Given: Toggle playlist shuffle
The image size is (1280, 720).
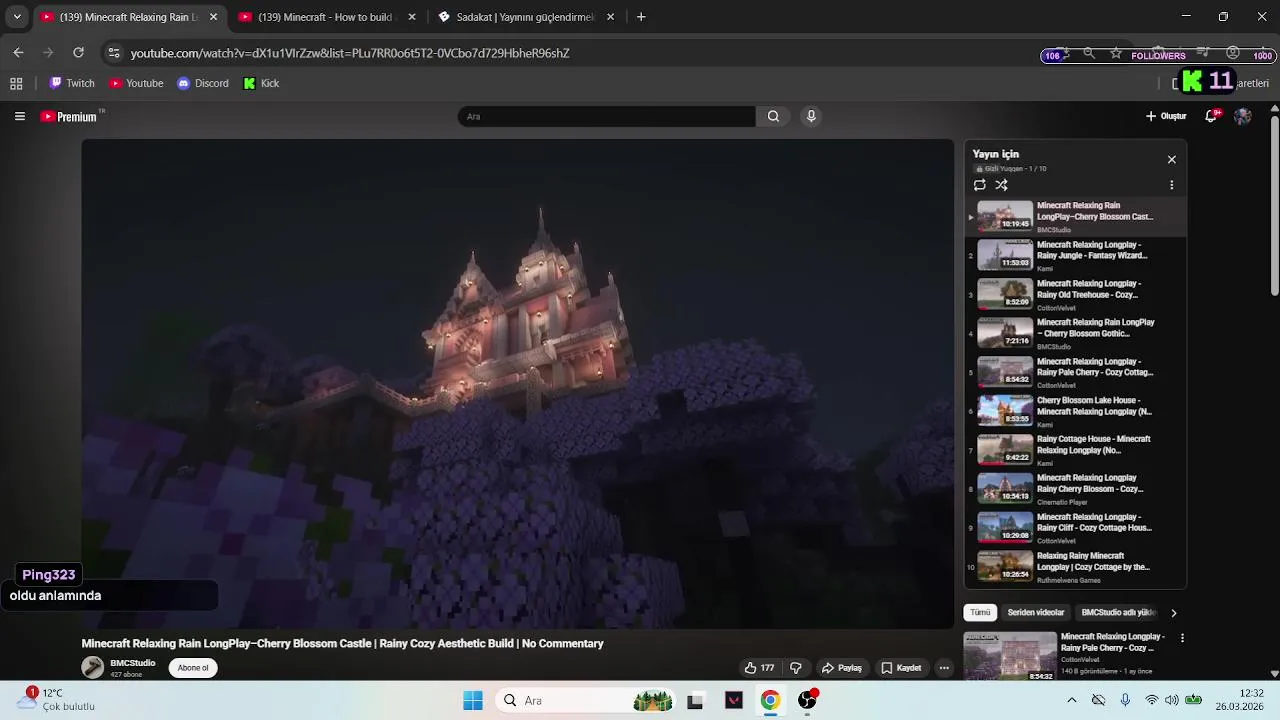Looking at the screenshot, I should click(1001, 185).
